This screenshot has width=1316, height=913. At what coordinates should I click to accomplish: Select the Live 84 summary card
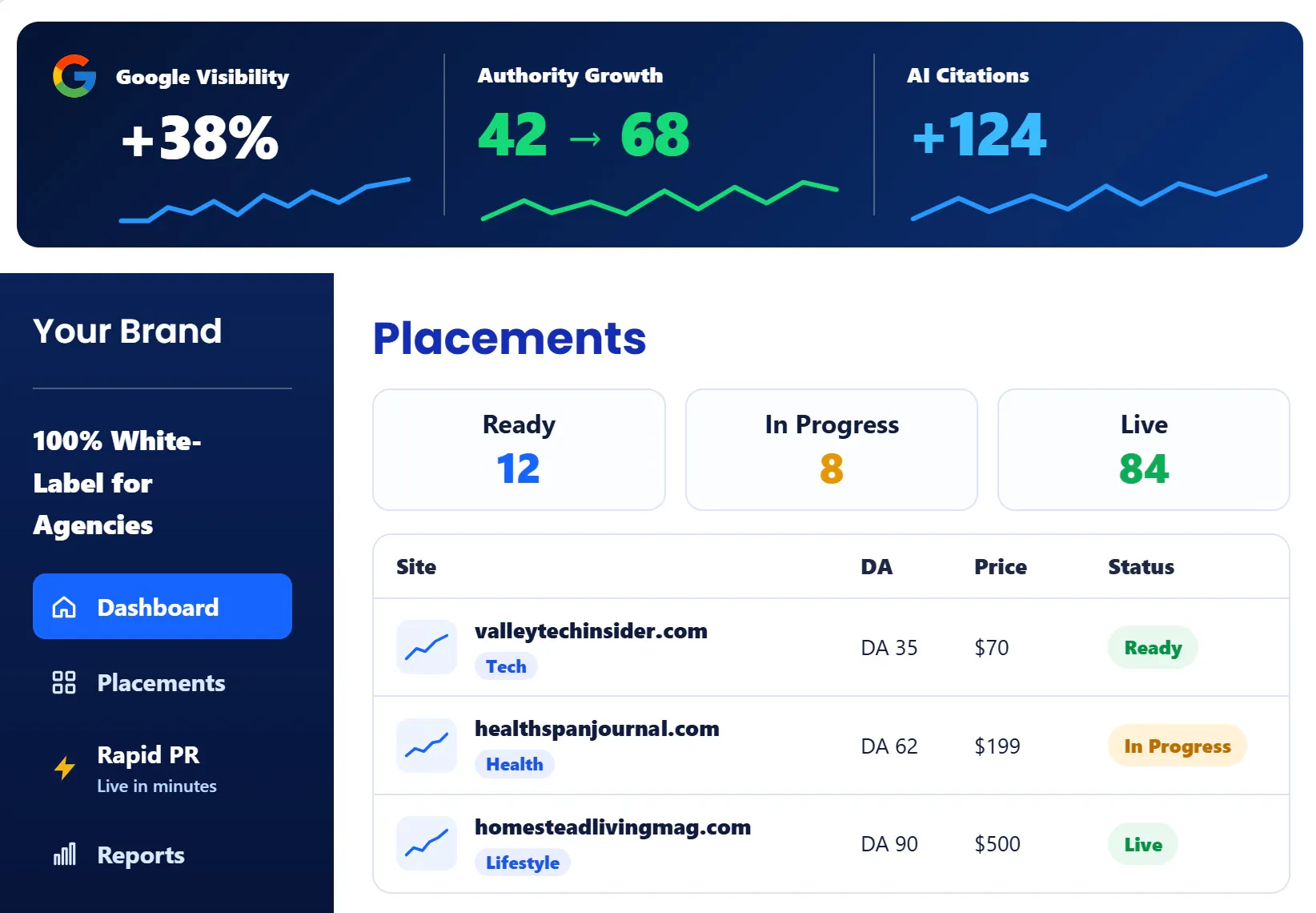click(1144, 449)
